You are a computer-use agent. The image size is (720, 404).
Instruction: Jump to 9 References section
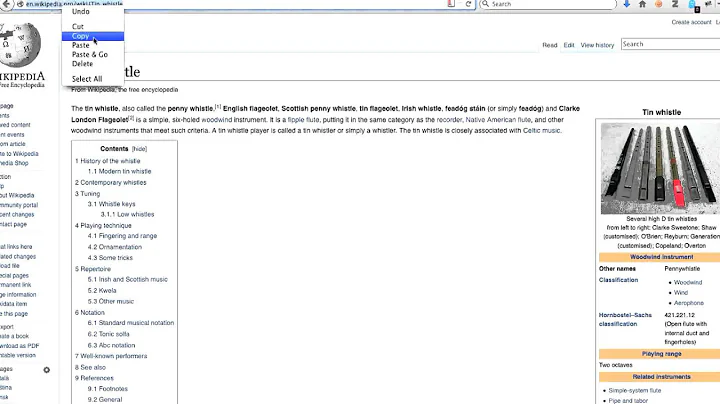point(94,378)
